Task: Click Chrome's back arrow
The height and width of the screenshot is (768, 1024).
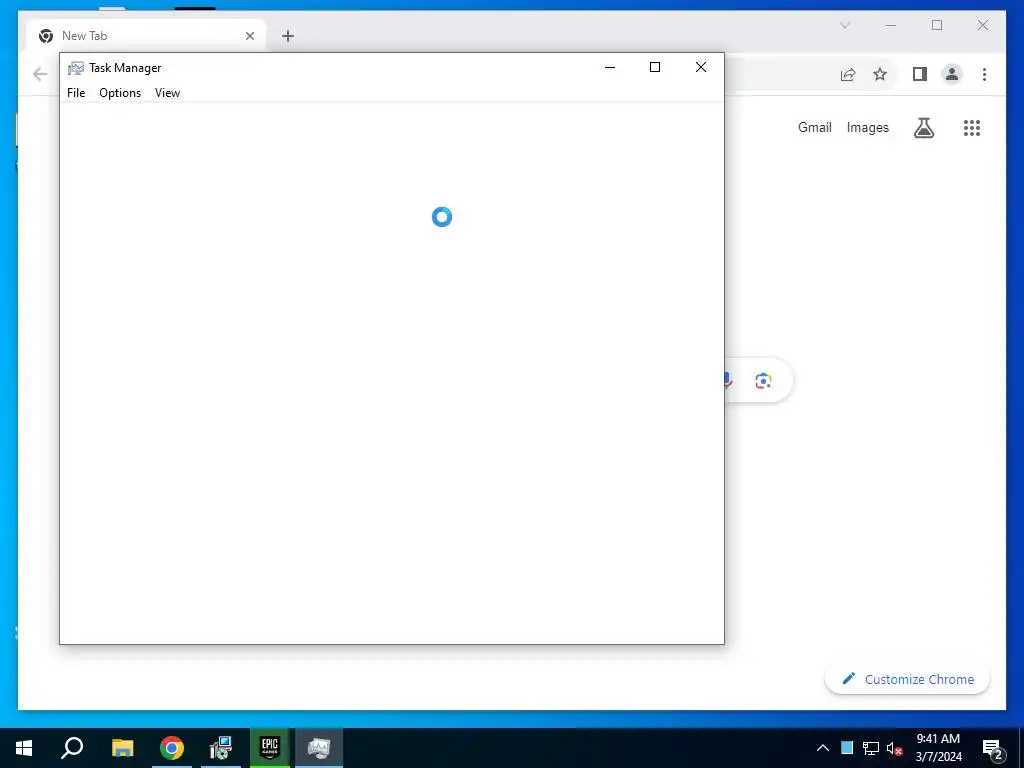Action: pyautogui.click(x=40, y=74)
